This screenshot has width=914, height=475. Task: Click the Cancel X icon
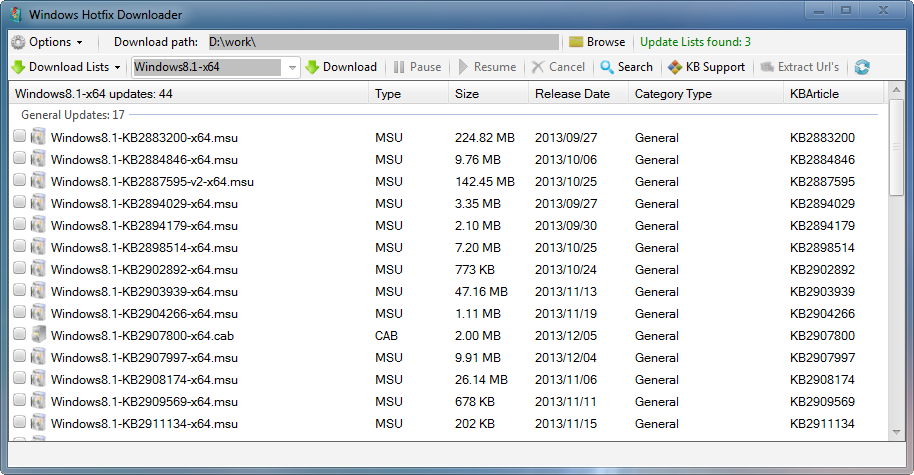(538, 67)
